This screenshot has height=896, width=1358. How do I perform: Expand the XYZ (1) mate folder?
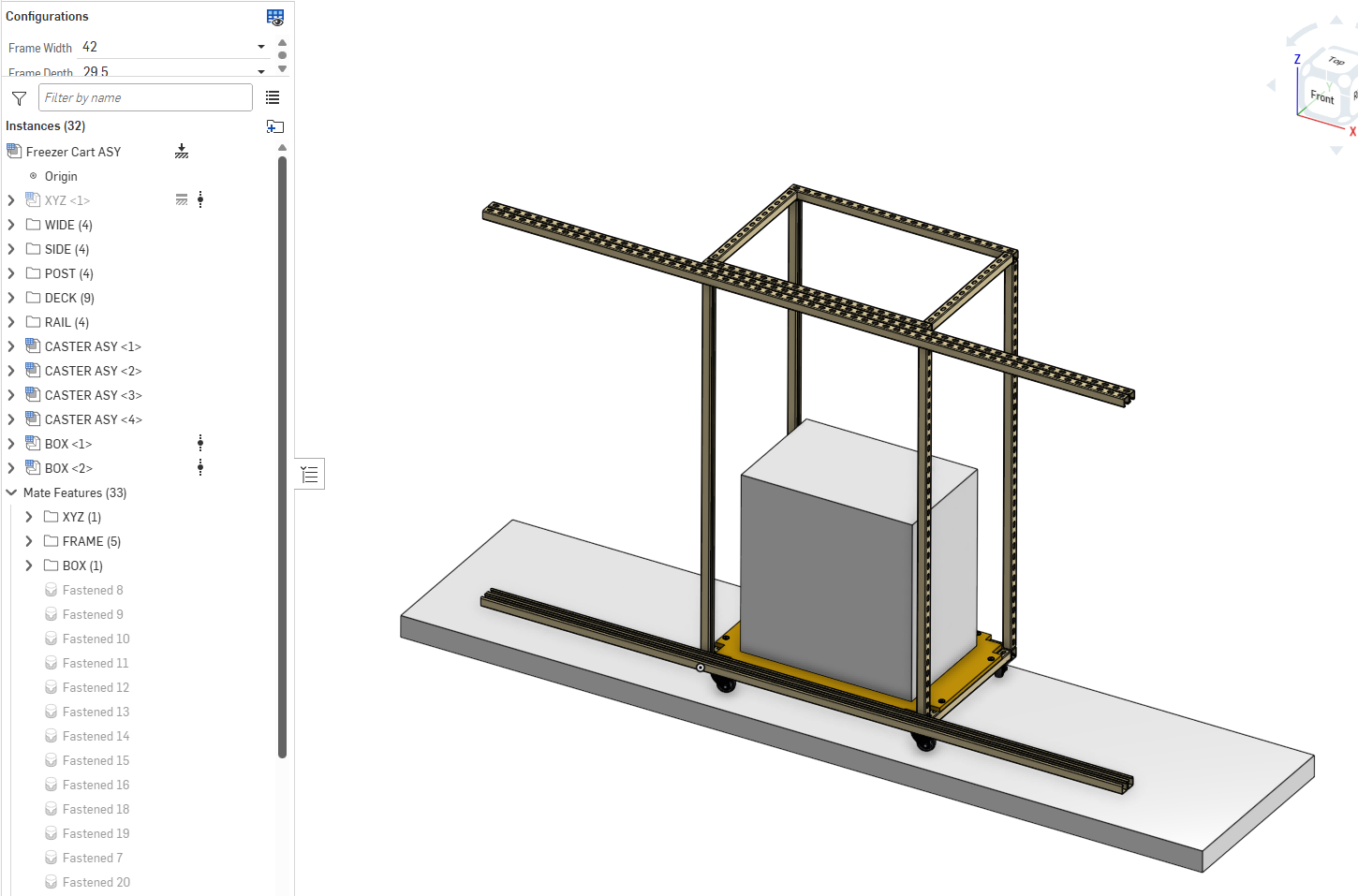click(29, 517)
